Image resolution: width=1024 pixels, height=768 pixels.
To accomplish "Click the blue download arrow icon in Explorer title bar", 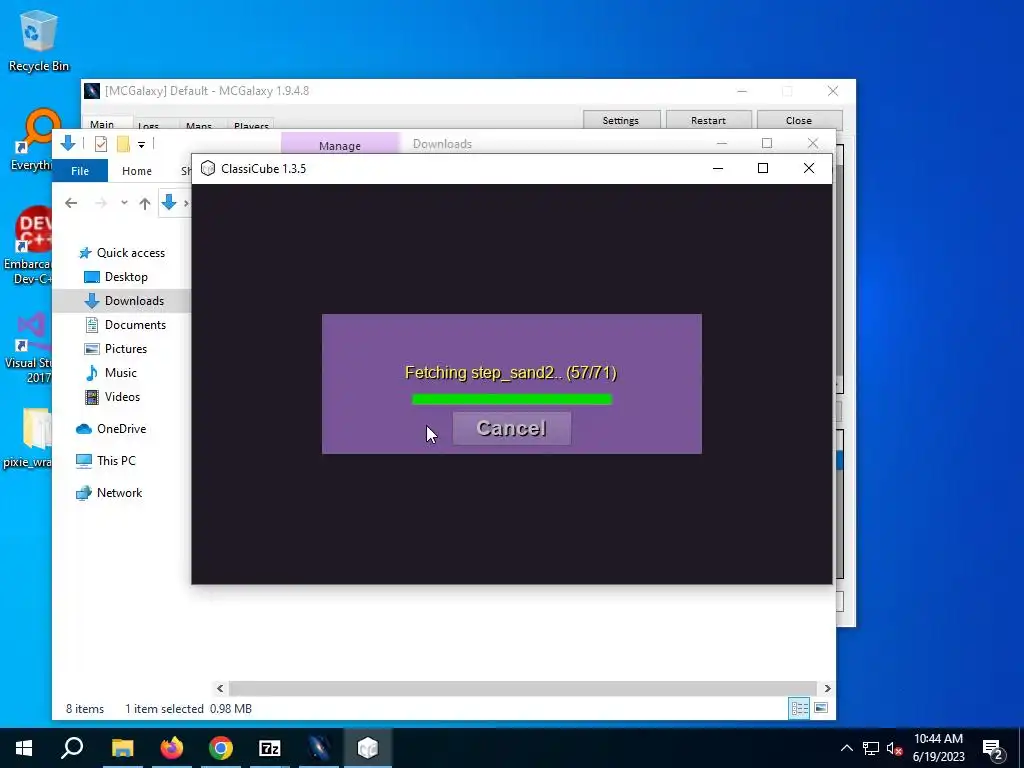I will pyautogui.click(x=67, y=144).
